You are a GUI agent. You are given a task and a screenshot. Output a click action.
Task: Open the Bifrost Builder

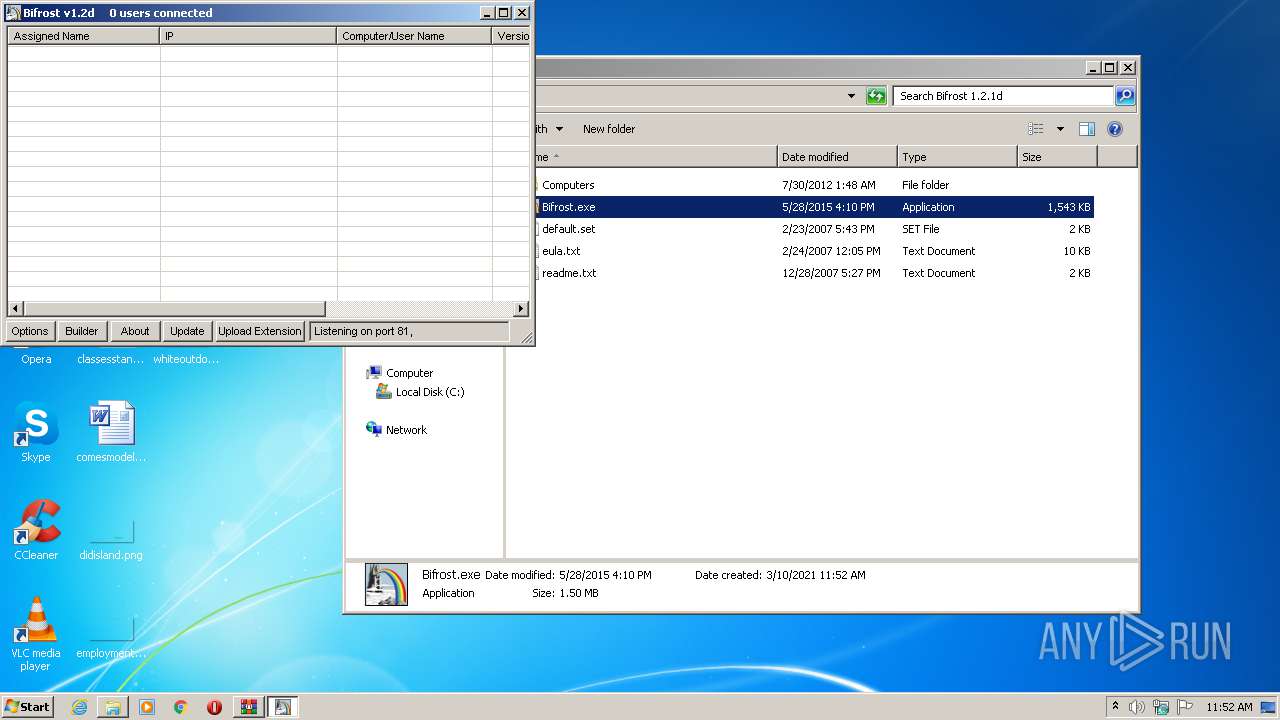[x=82, y=331]
